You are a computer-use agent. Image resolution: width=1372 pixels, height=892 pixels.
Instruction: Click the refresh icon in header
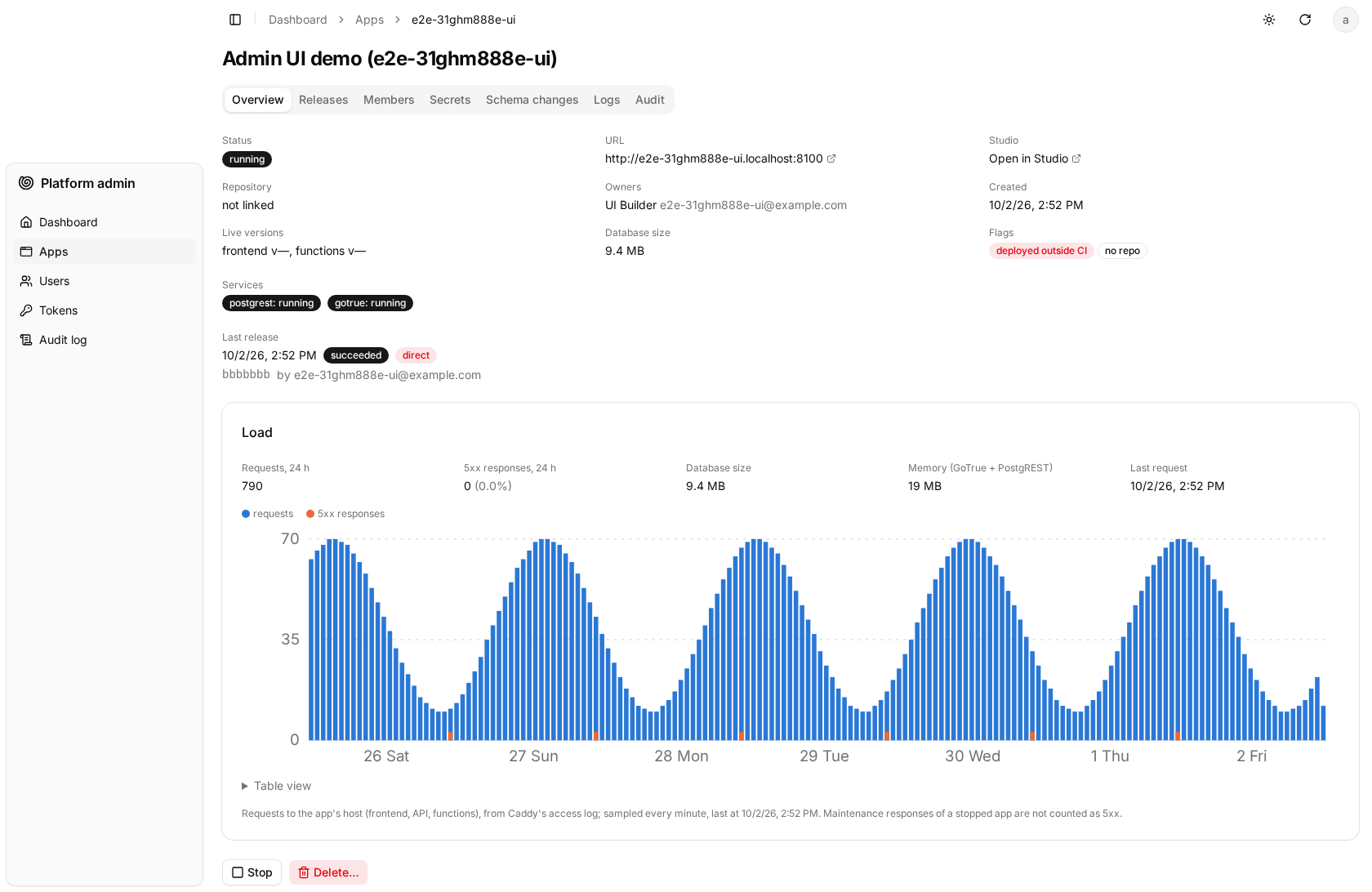pos(1305,20)
